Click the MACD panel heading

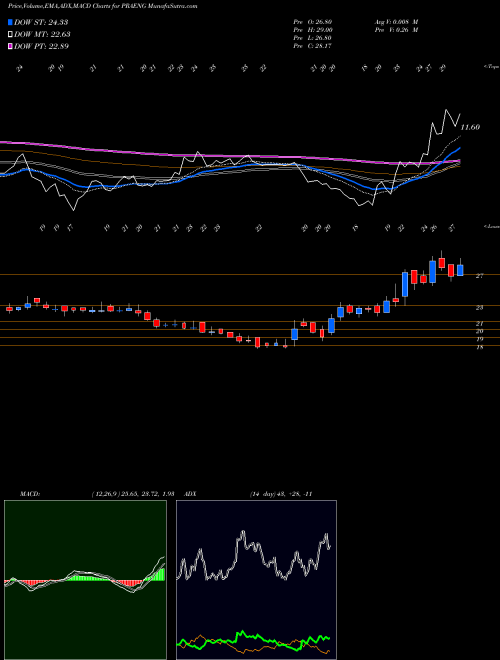coord(29,494)
